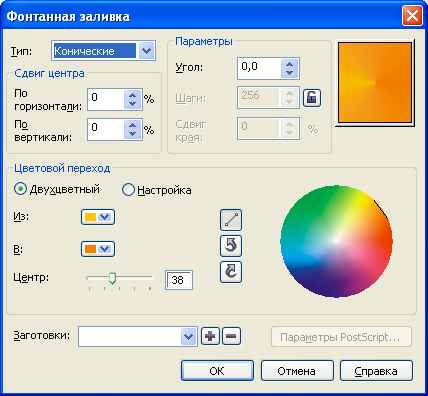Select the direct color path icon button

(231, 220)
